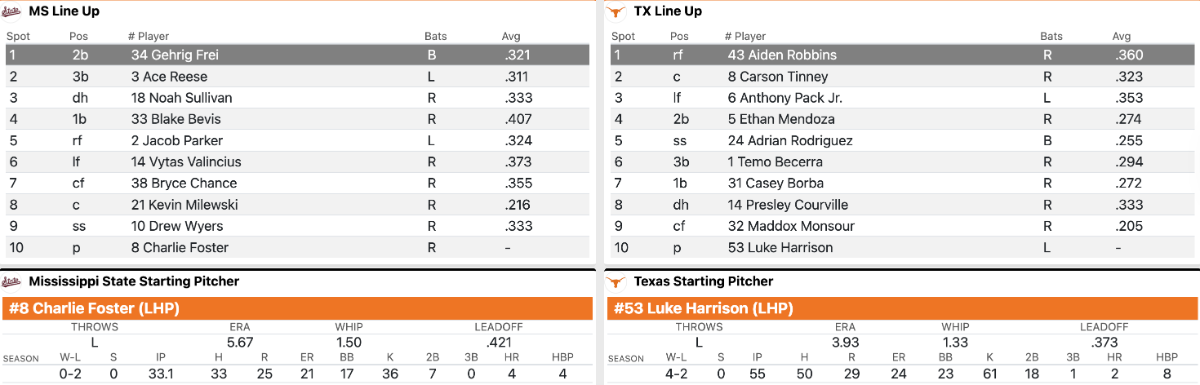Viewport: 1200px width, 385px height.
Task: Click TX Line Up section title
Action: coord(668,11)
